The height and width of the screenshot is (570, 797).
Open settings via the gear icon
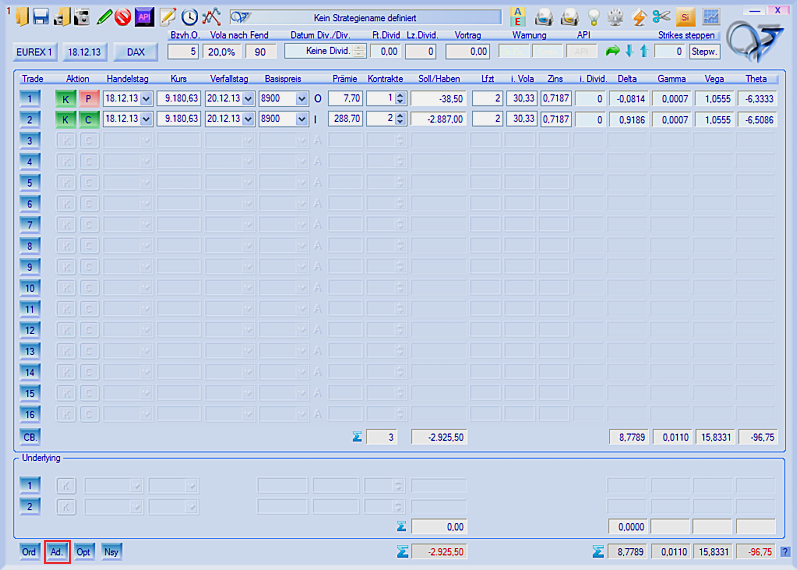point(616,17)
